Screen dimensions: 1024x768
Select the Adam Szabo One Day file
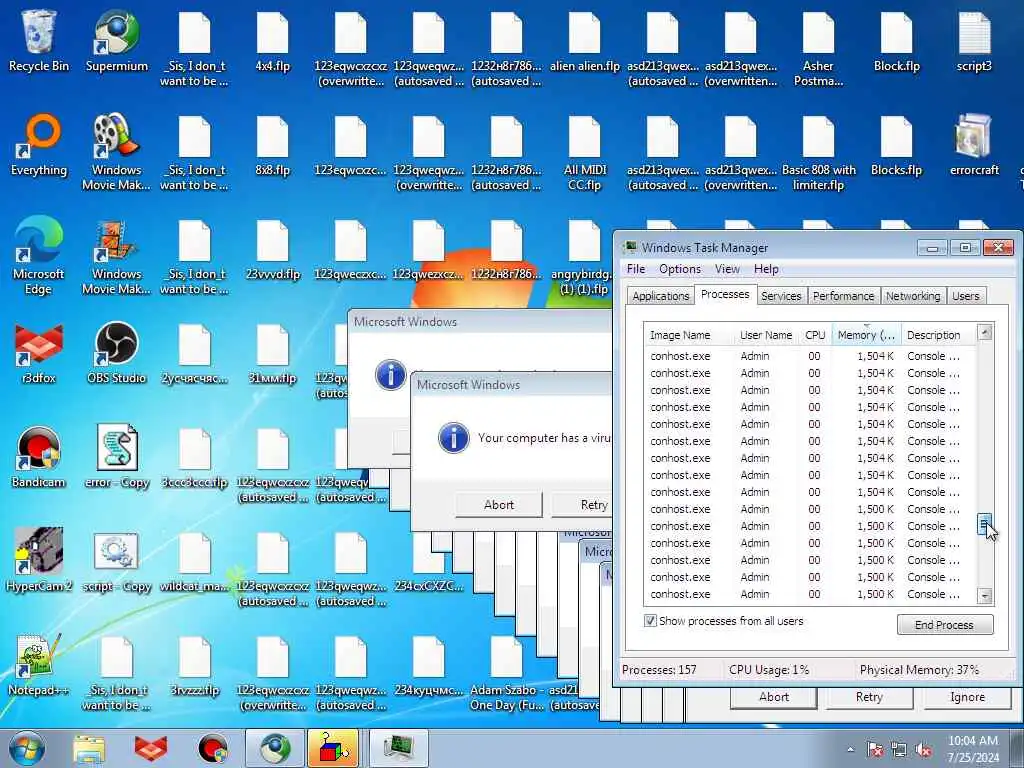point(506,673)
